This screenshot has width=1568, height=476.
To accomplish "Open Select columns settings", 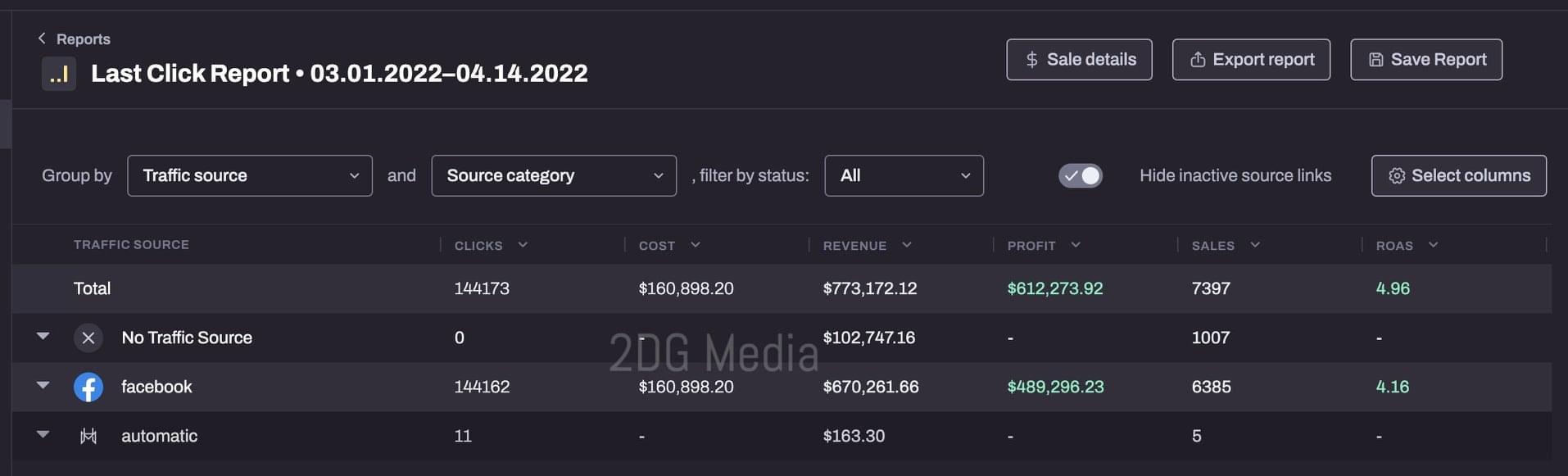I will click(x=1459, y=175).
